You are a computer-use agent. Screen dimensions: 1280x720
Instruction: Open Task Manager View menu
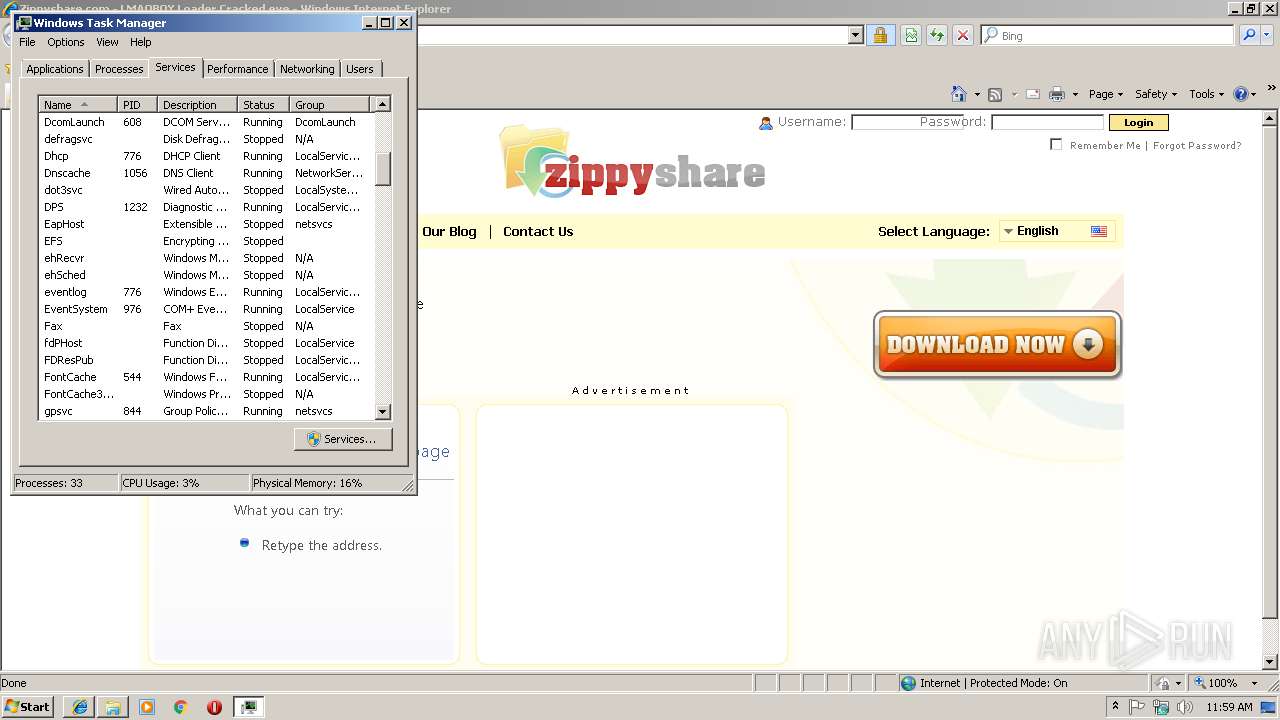pos(107,42)
